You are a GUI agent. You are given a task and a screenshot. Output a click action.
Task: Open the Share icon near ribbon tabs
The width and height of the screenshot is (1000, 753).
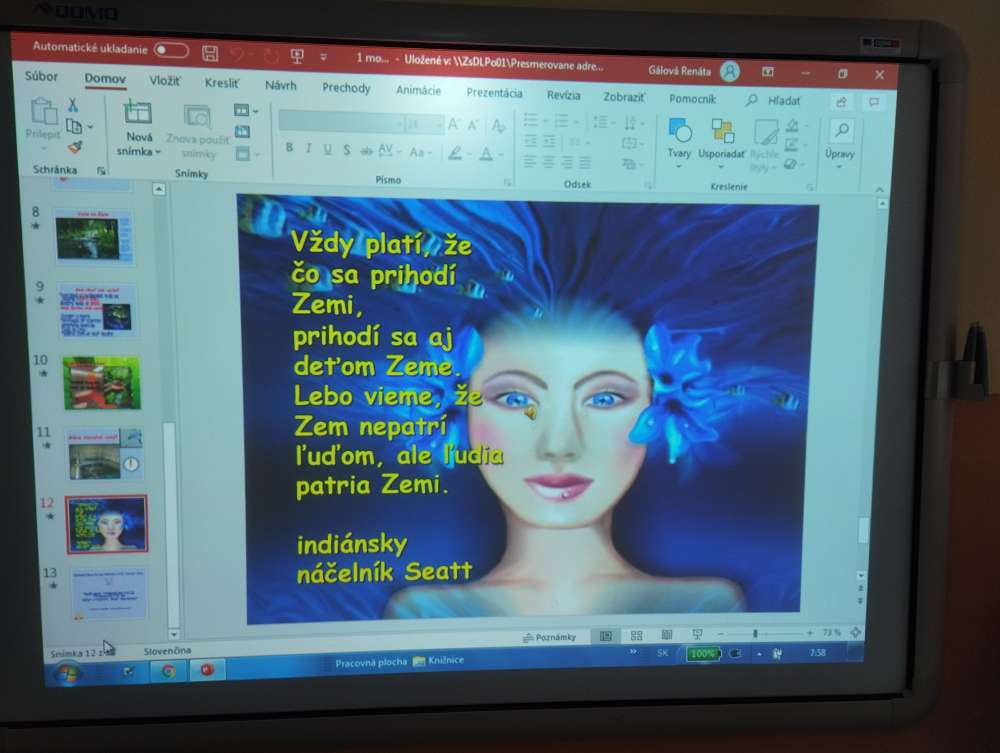click(841, 102)
